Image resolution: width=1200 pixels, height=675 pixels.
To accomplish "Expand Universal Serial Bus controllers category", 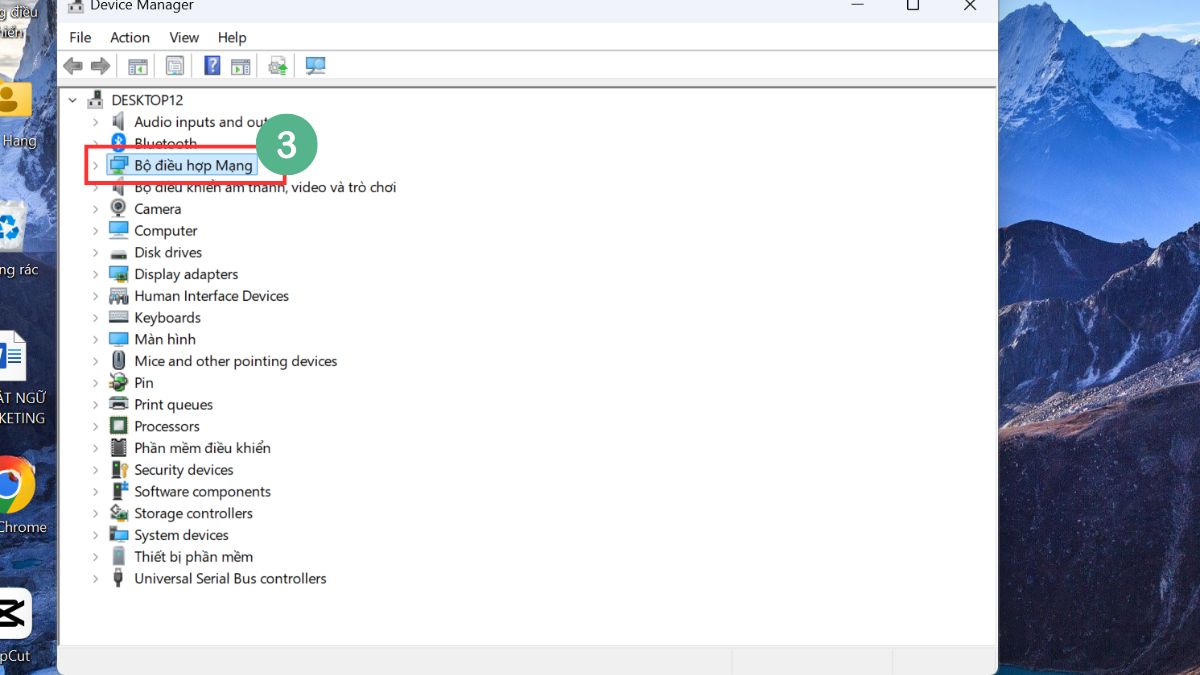I will (96, 579).
